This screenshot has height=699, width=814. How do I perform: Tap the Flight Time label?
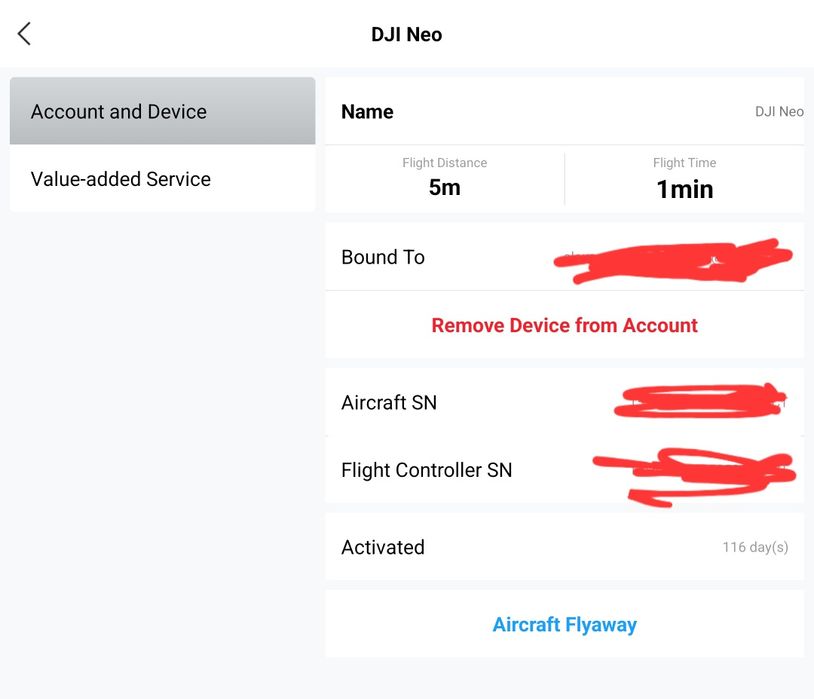[684, 163]
